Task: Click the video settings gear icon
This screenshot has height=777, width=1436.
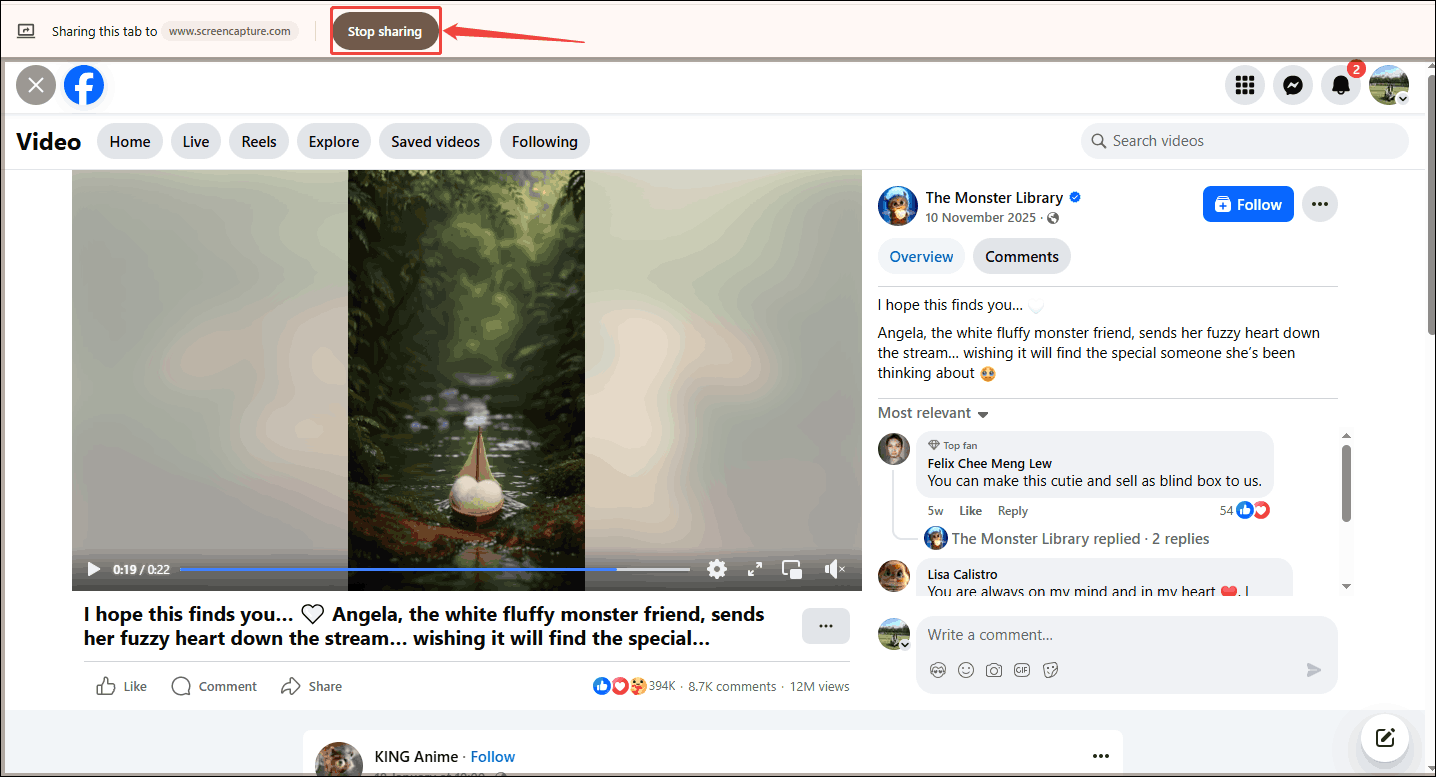Action: [x=717, y=568]
